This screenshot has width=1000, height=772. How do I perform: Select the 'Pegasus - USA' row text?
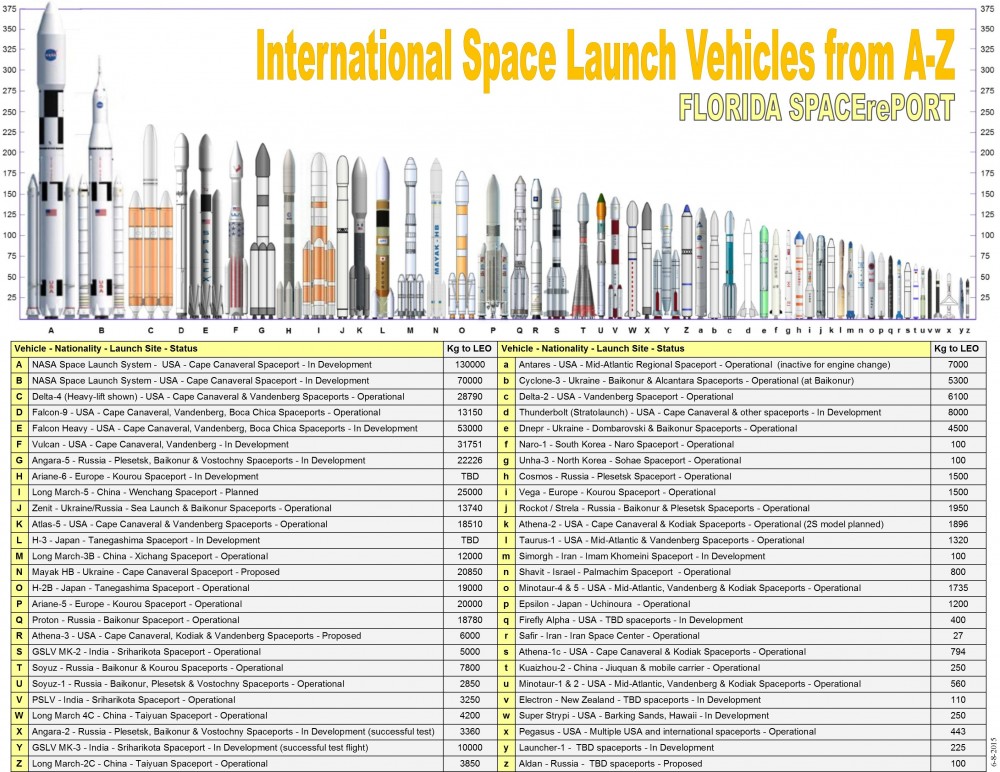tap(667, 731)
